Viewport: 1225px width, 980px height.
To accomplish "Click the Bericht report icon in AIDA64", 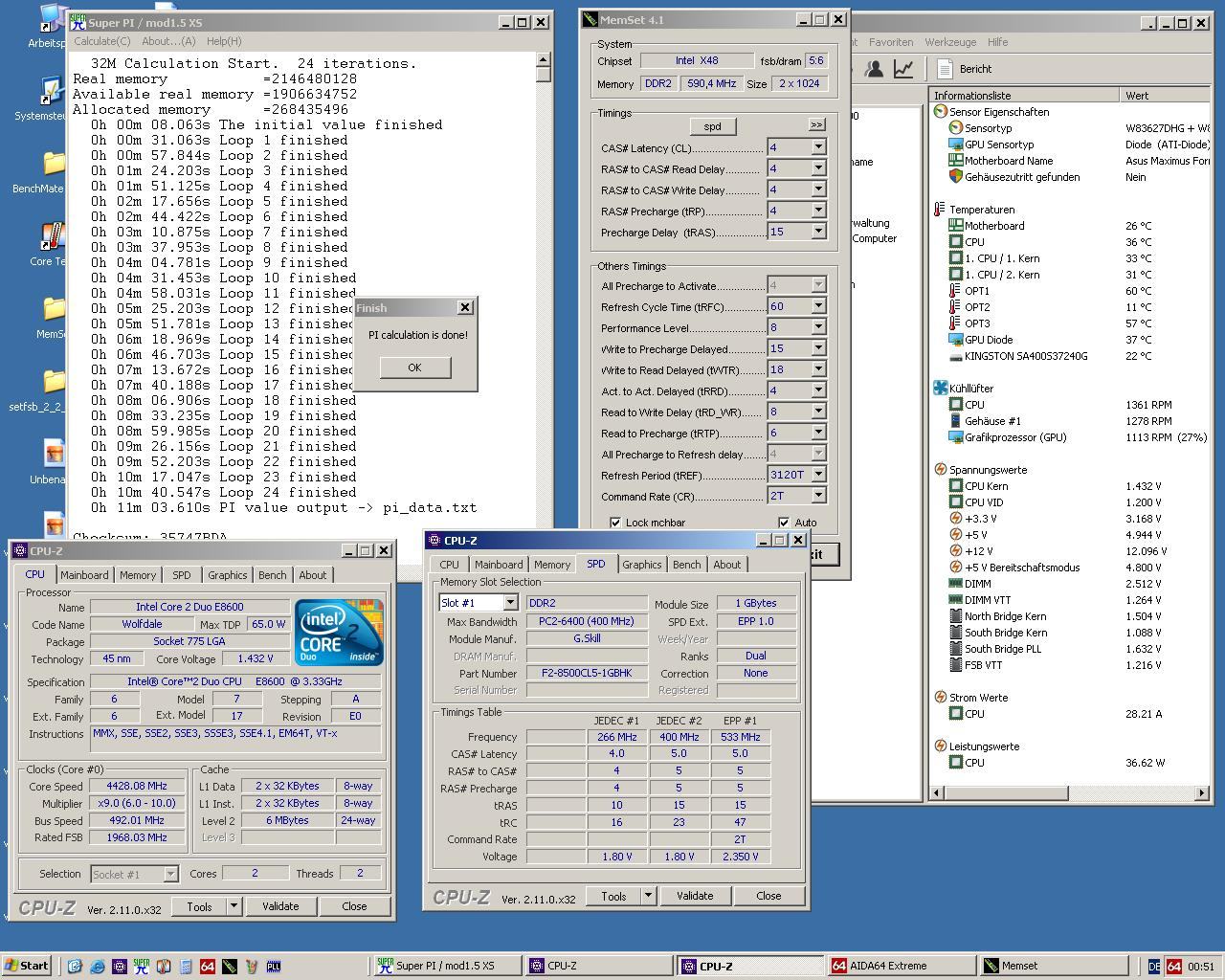I will click(945, 69).
